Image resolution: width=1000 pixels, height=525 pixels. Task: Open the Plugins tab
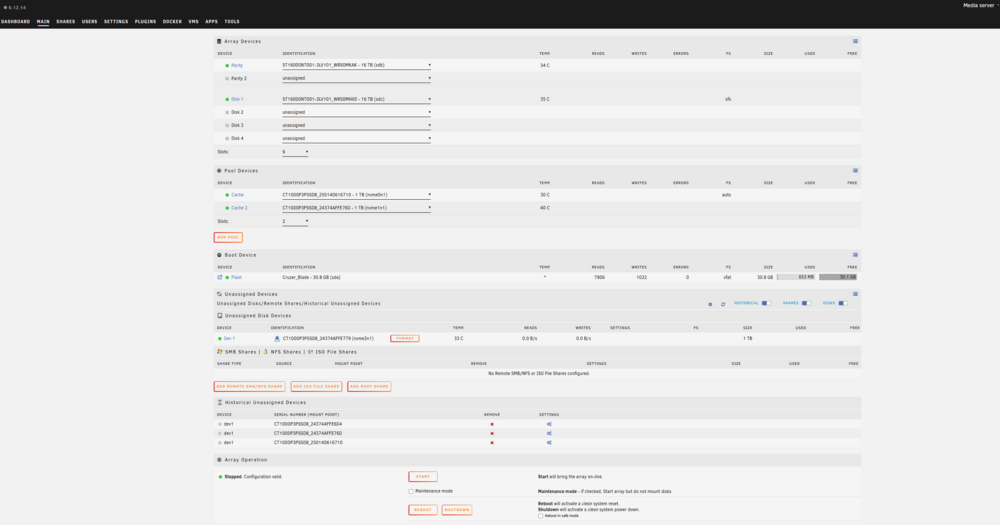click(x=145, y=22)
